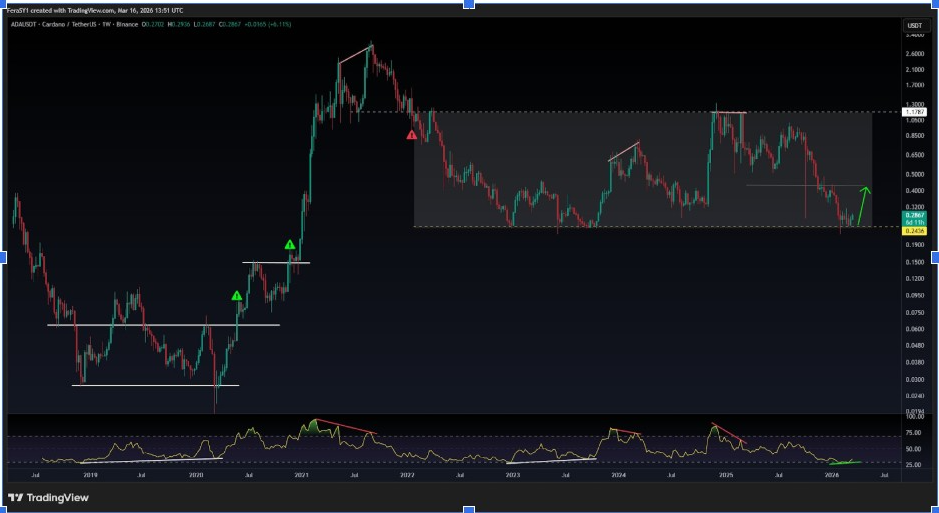Click the 1.7000 price axis label
The image size is (939, 513).
916,86
